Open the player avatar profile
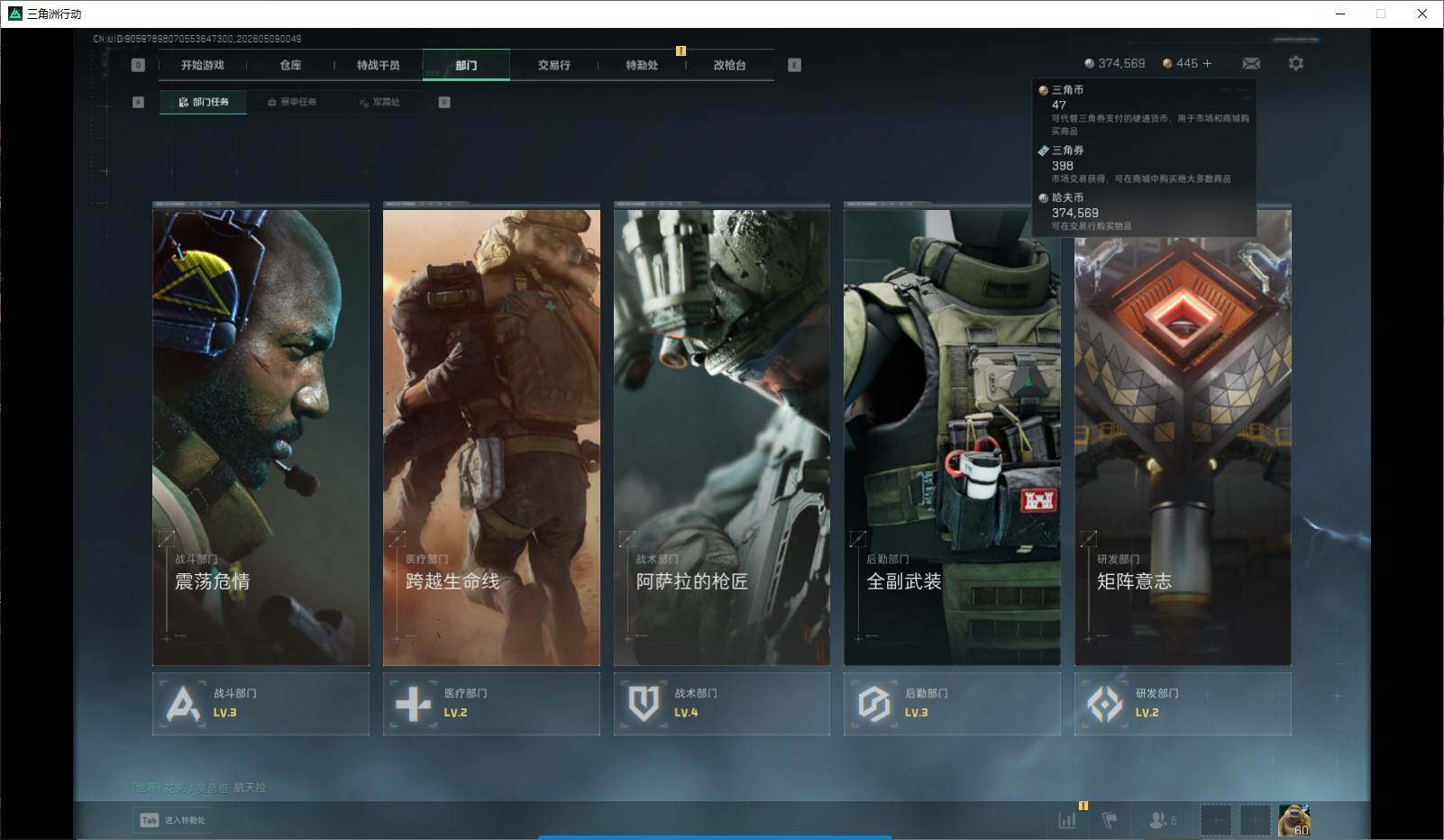 [1294, 820]
